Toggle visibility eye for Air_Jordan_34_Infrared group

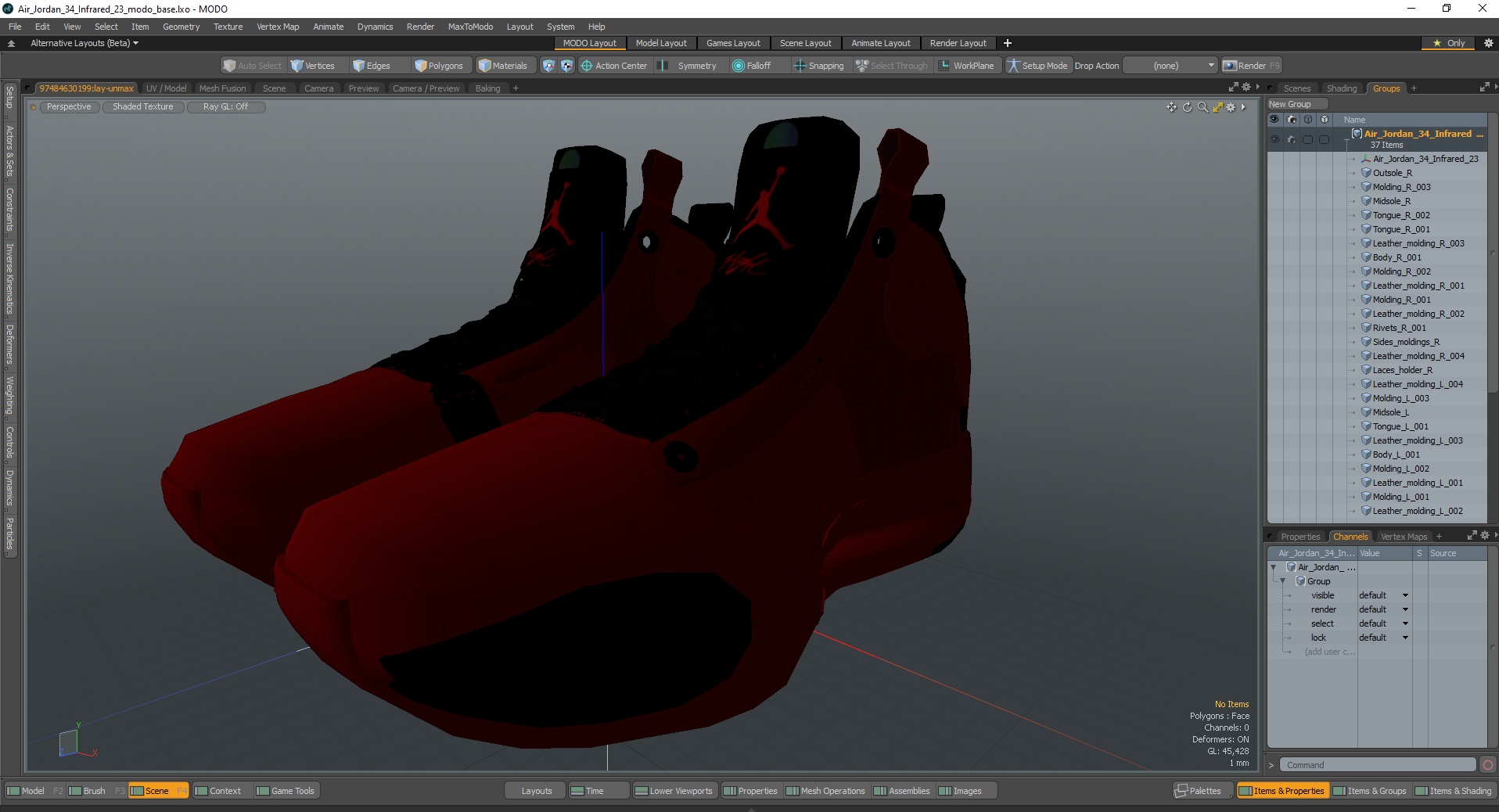(1274, 139)
